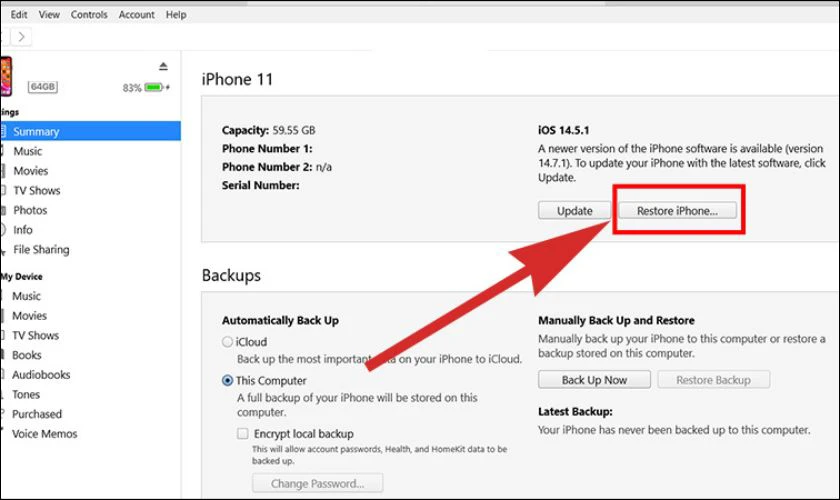Click the iPhone device thumbnail
840x500 pixels.
[6, 76]
